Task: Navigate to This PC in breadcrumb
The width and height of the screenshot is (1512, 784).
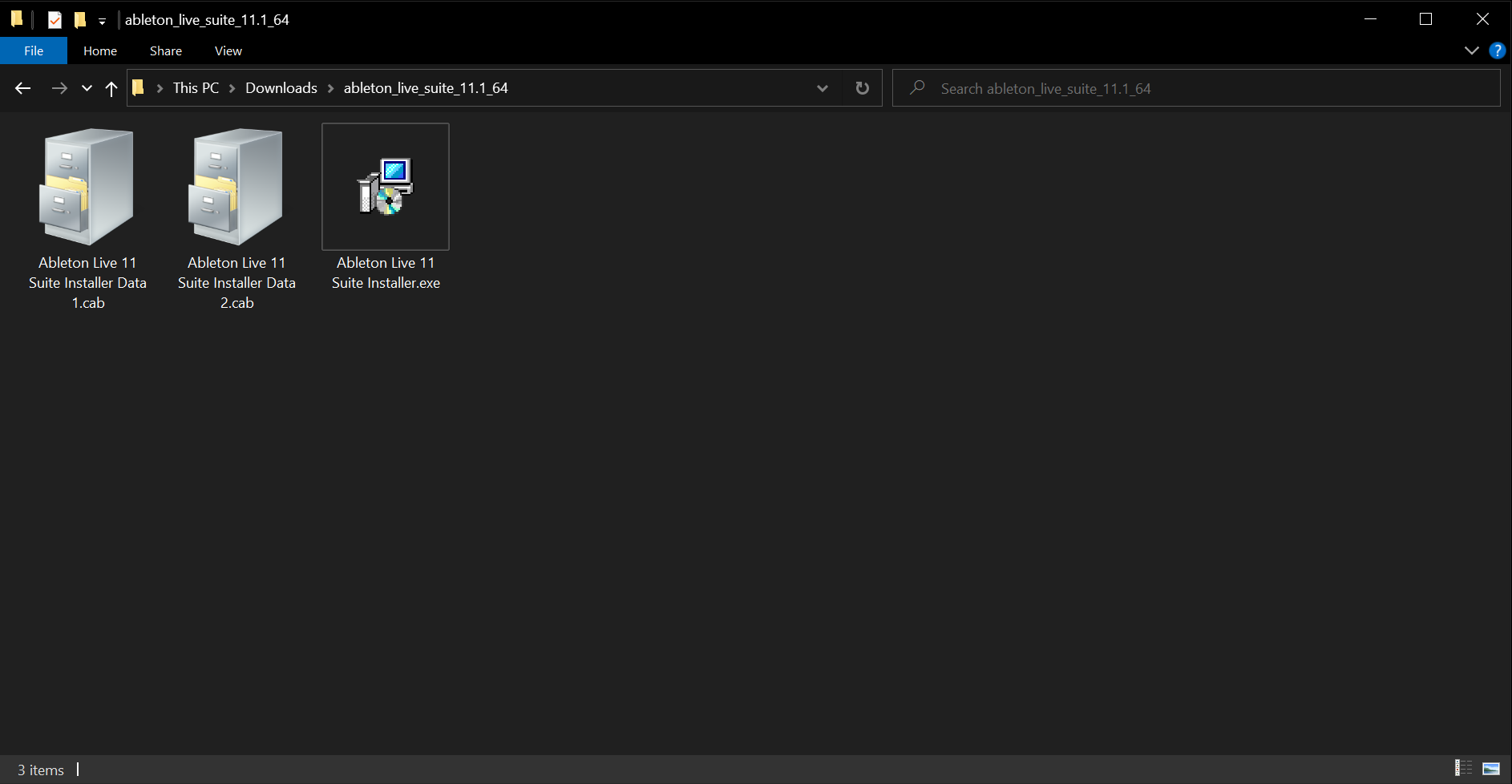Action: click(x=196, y=88)
